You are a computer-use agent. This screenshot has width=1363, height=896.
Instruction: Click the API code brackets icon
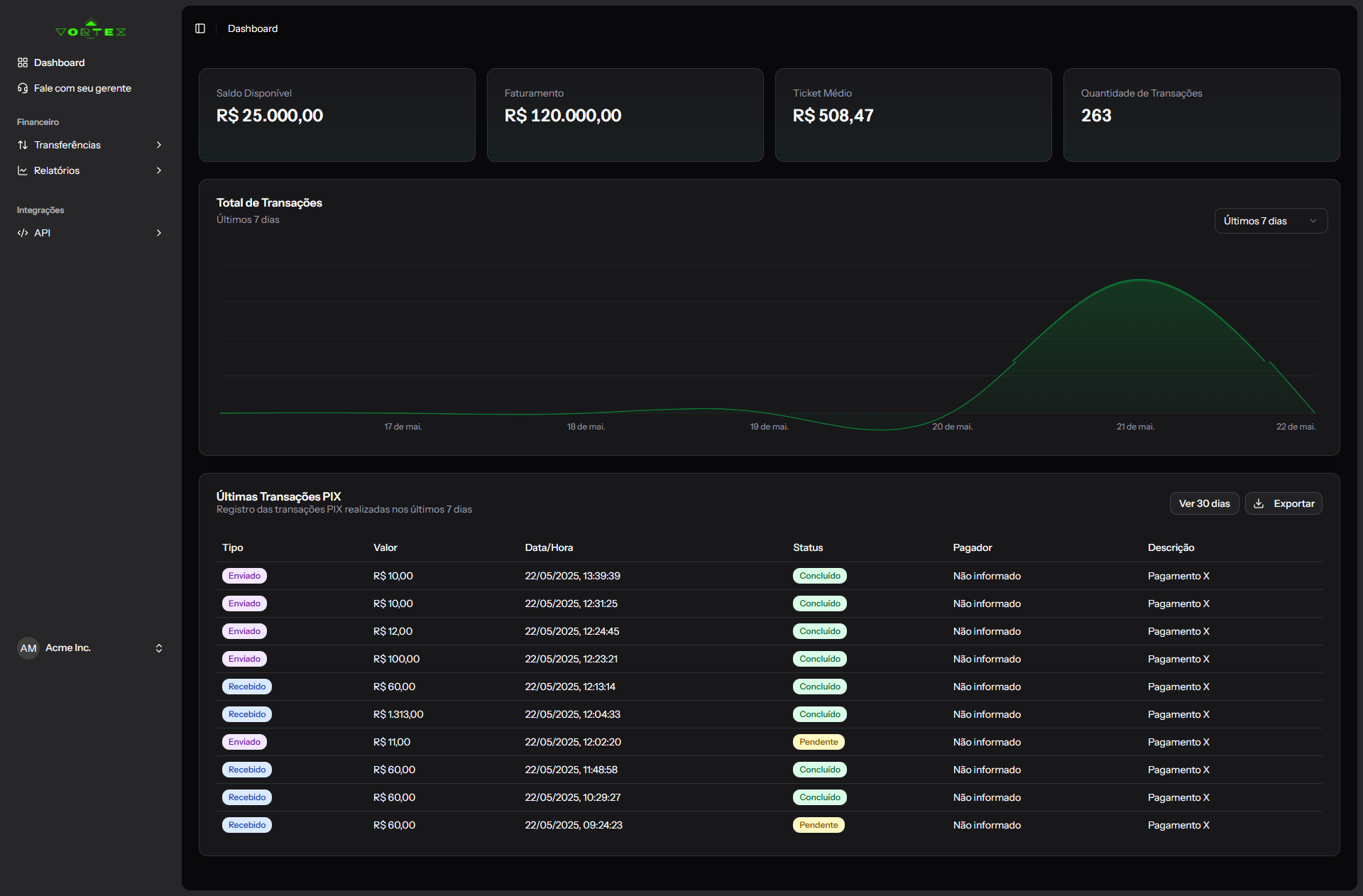(23, 233)
